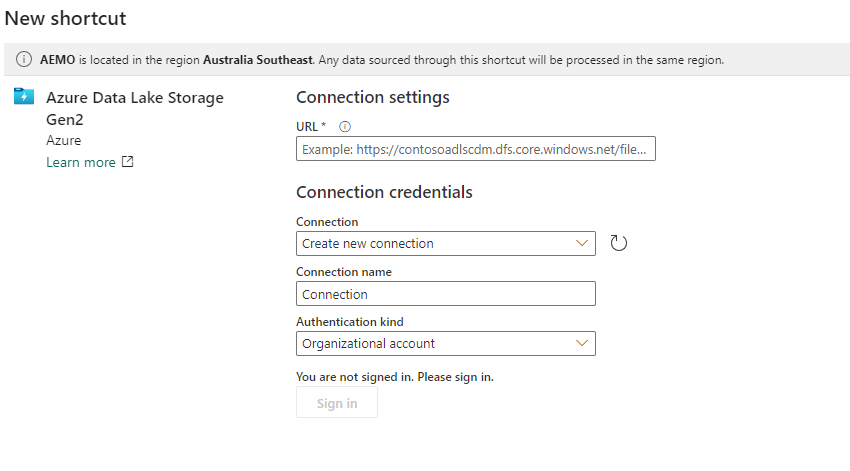Click the 'Connection name' label
This screenshot has width=850, height=471.
pyautogui.click(x=344, y=272)
